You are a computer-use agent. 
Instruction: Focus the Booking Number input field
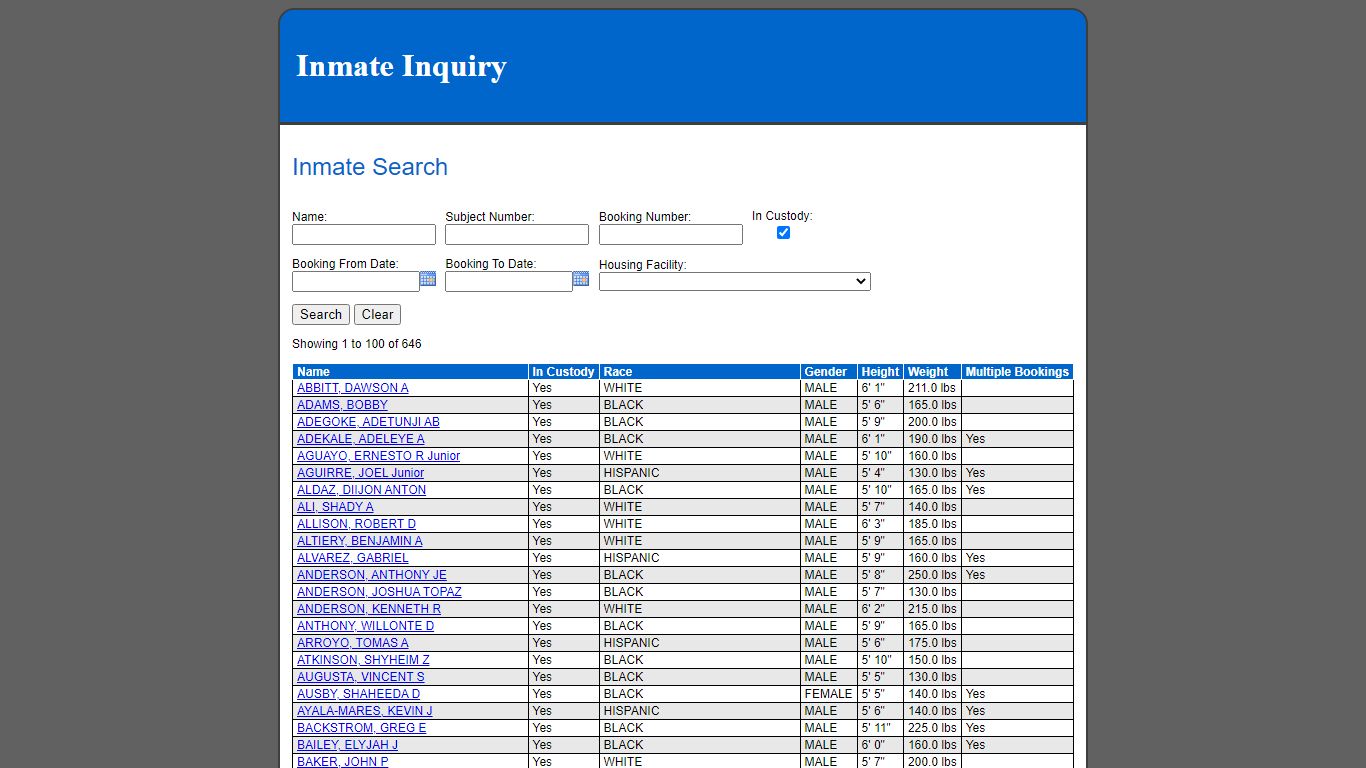671,234
